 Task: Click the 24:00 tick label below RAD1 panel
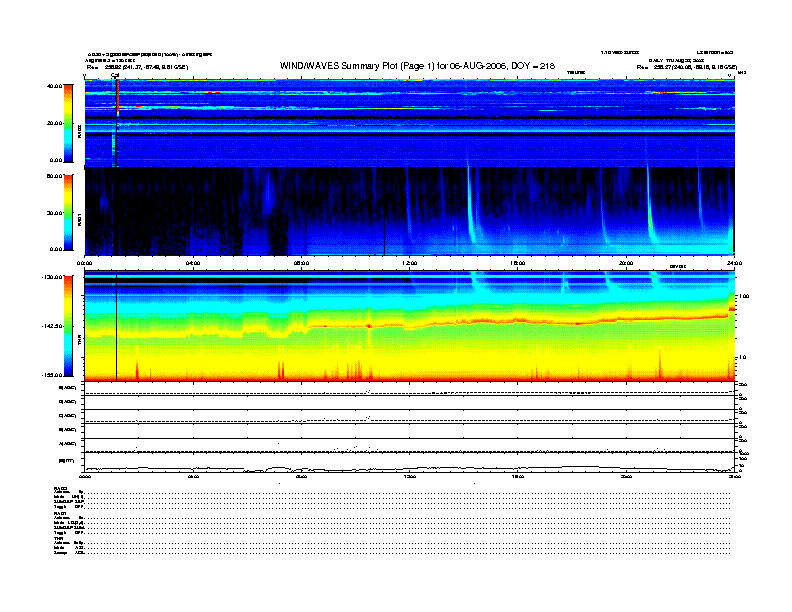point(734,263)
